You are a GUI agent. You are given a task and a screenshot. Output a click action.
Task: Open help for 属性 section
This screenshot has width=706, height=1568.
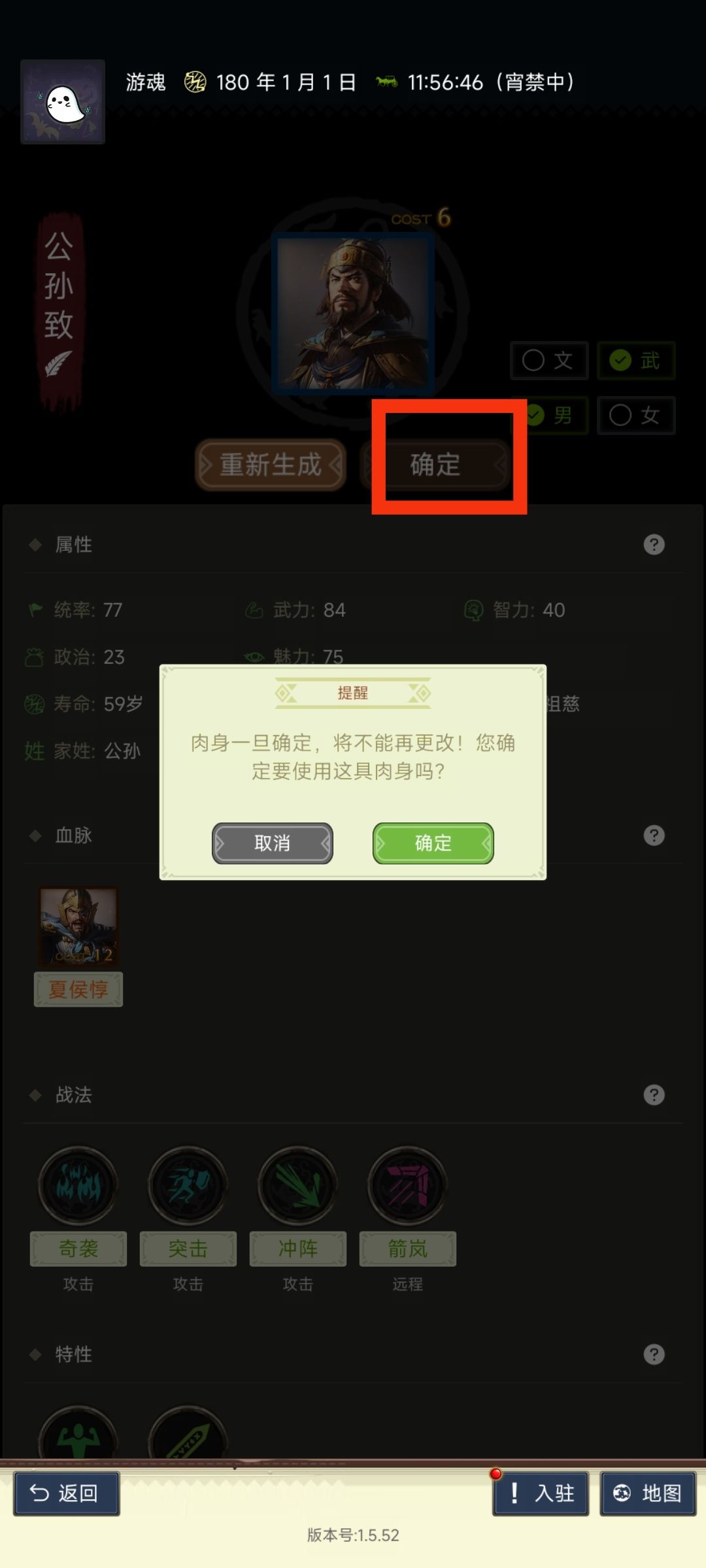point(654,544)
